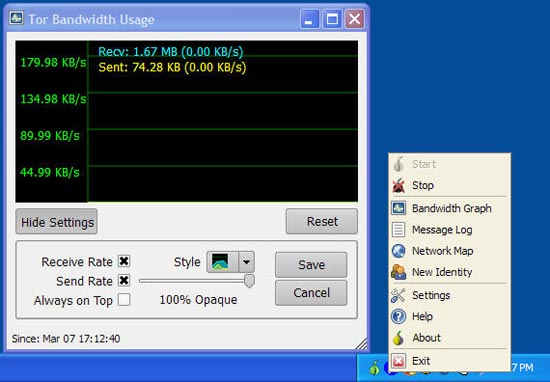Click the Reset button
Viewport: 550px width, 382px height.
pos(322,221)
